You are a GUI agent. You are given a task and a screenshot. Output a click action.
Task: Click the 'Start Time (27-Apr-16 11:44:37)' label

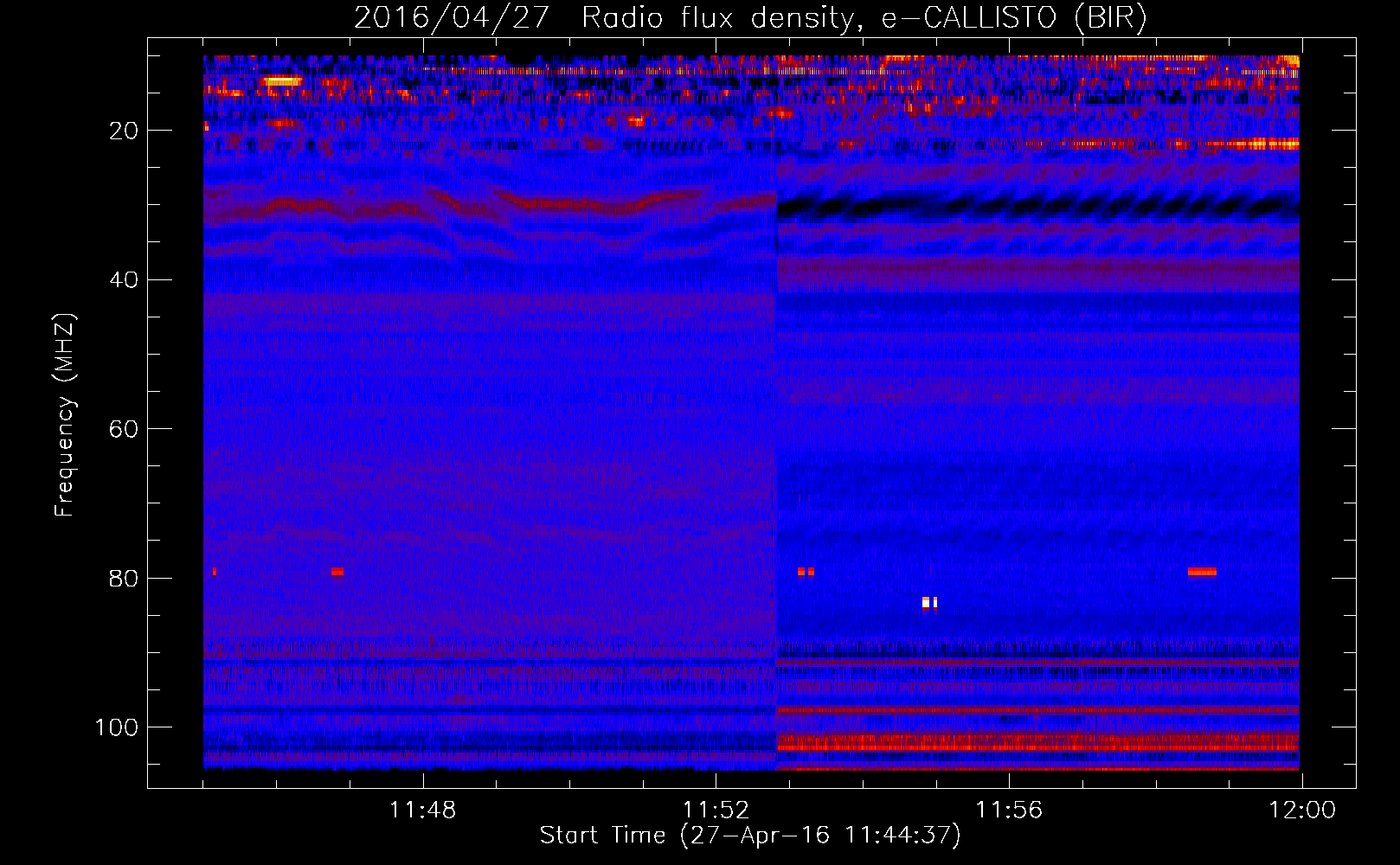click(x=750, y=836)
